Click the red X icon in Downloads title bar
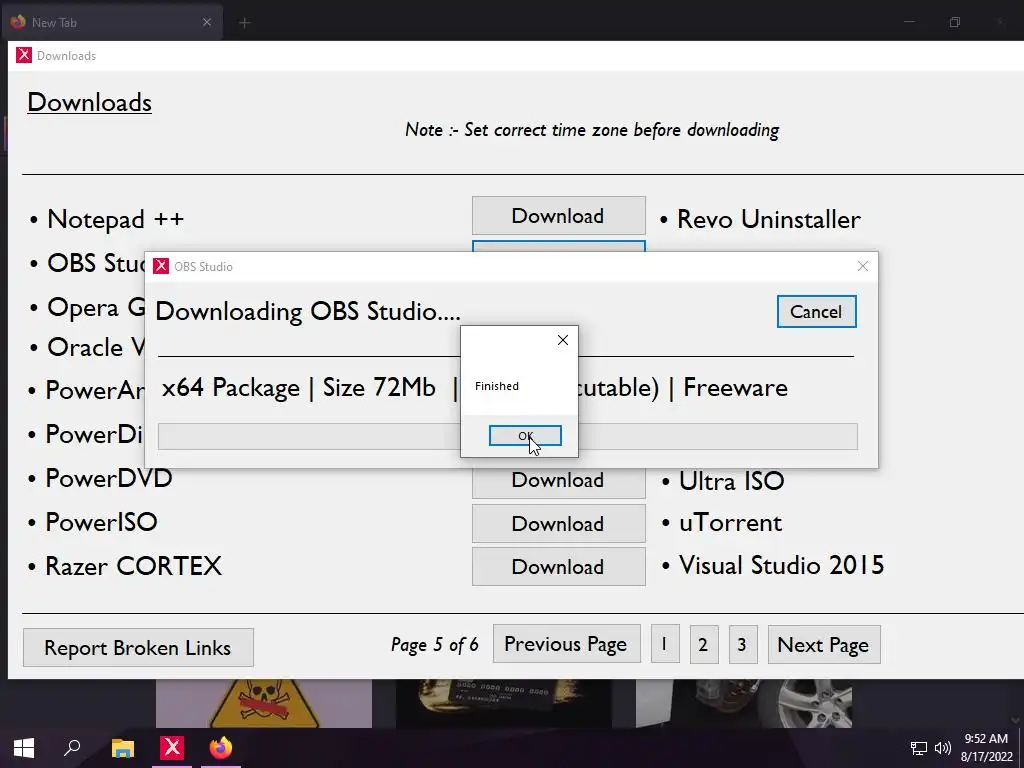 click(x=24, y=56)
